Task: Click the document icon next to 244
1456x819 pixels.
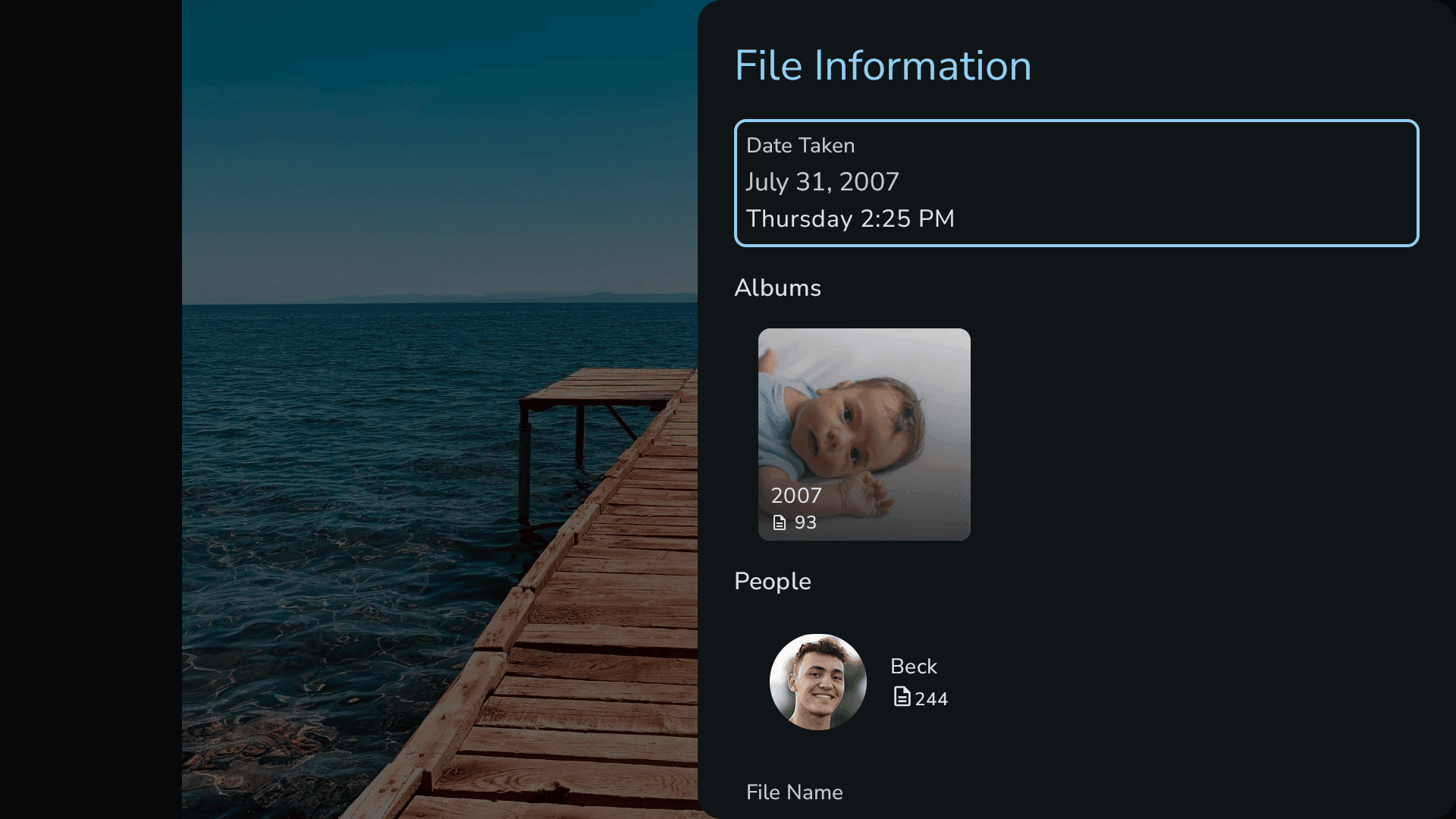Action: pyautogui.click(x=902, y=697)
